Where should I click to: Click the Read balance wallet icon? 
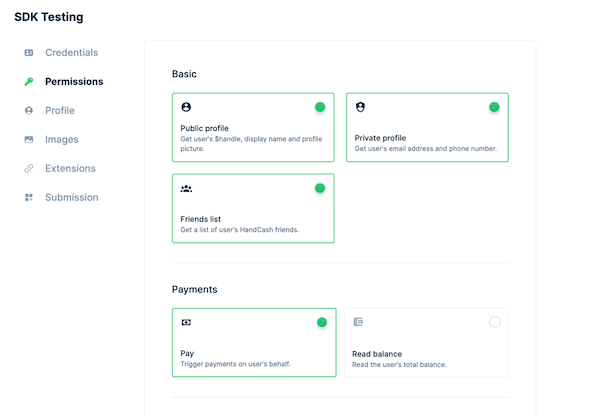359,322
